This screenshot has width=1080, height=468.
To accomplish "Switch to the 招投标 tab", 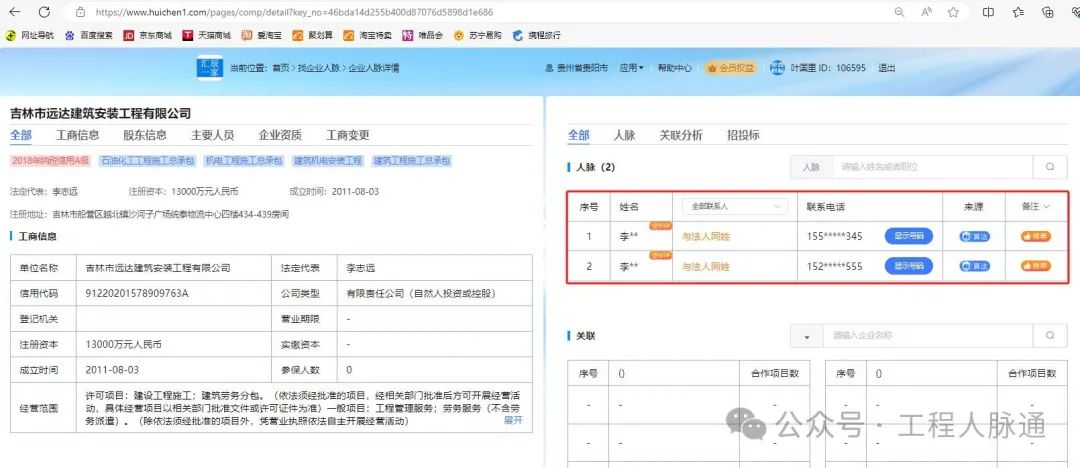I will coord(743,135).
